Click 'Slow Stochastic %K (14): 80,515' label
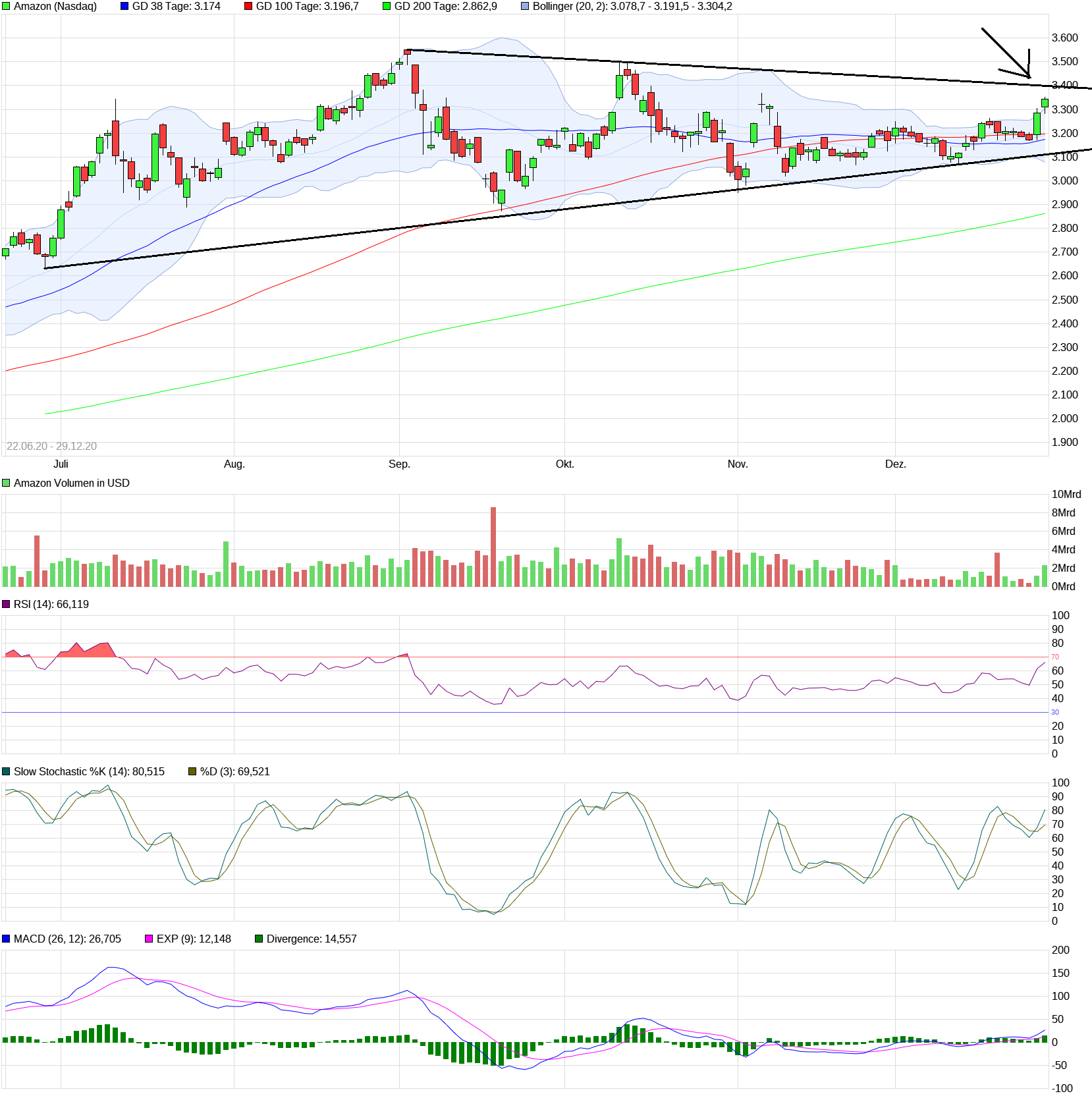The image size is (1092, 1100). pos(90,772)
